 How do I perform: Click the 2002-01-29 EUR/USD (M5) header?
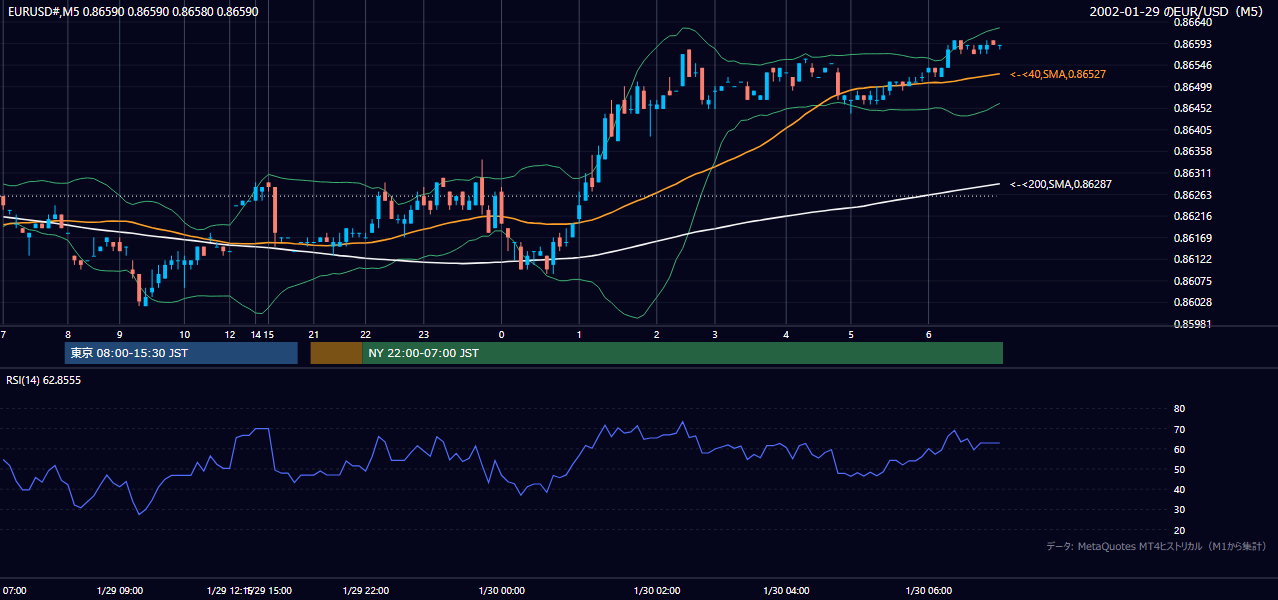(x=1178, y=11)
